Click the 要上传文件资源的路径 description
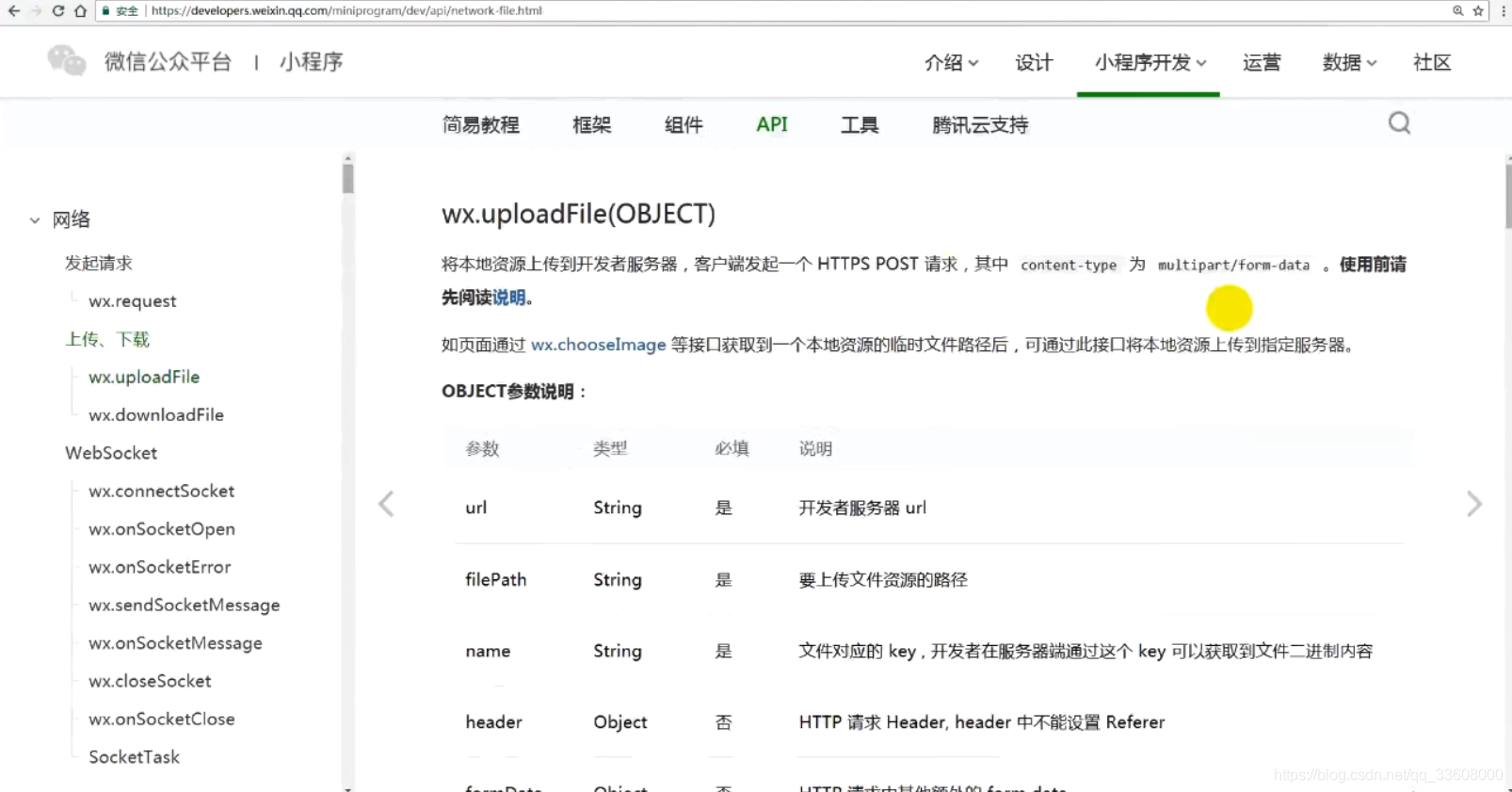The width and height of the screenshot is (1512, 792). click(x=883, y=580)
